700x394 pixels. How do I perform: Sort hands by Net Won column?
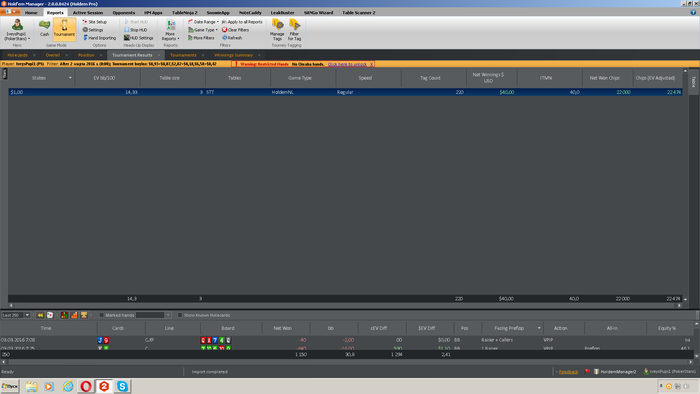(282, 328)
